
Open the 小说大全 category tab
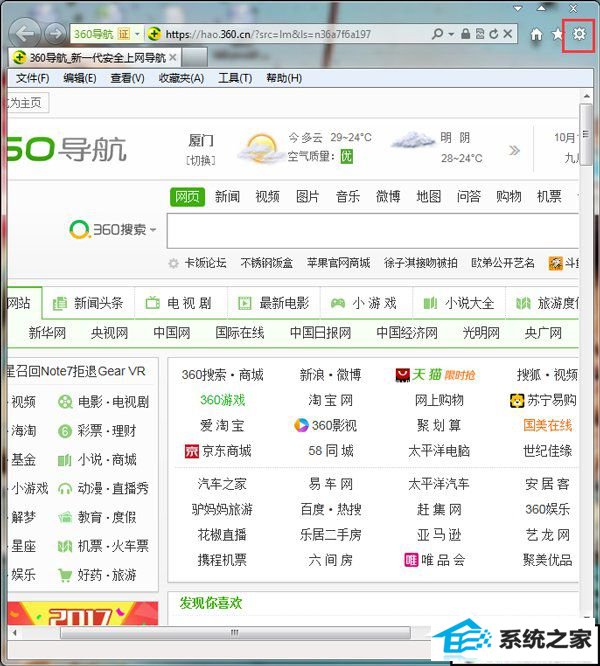(x=459, y=303)
